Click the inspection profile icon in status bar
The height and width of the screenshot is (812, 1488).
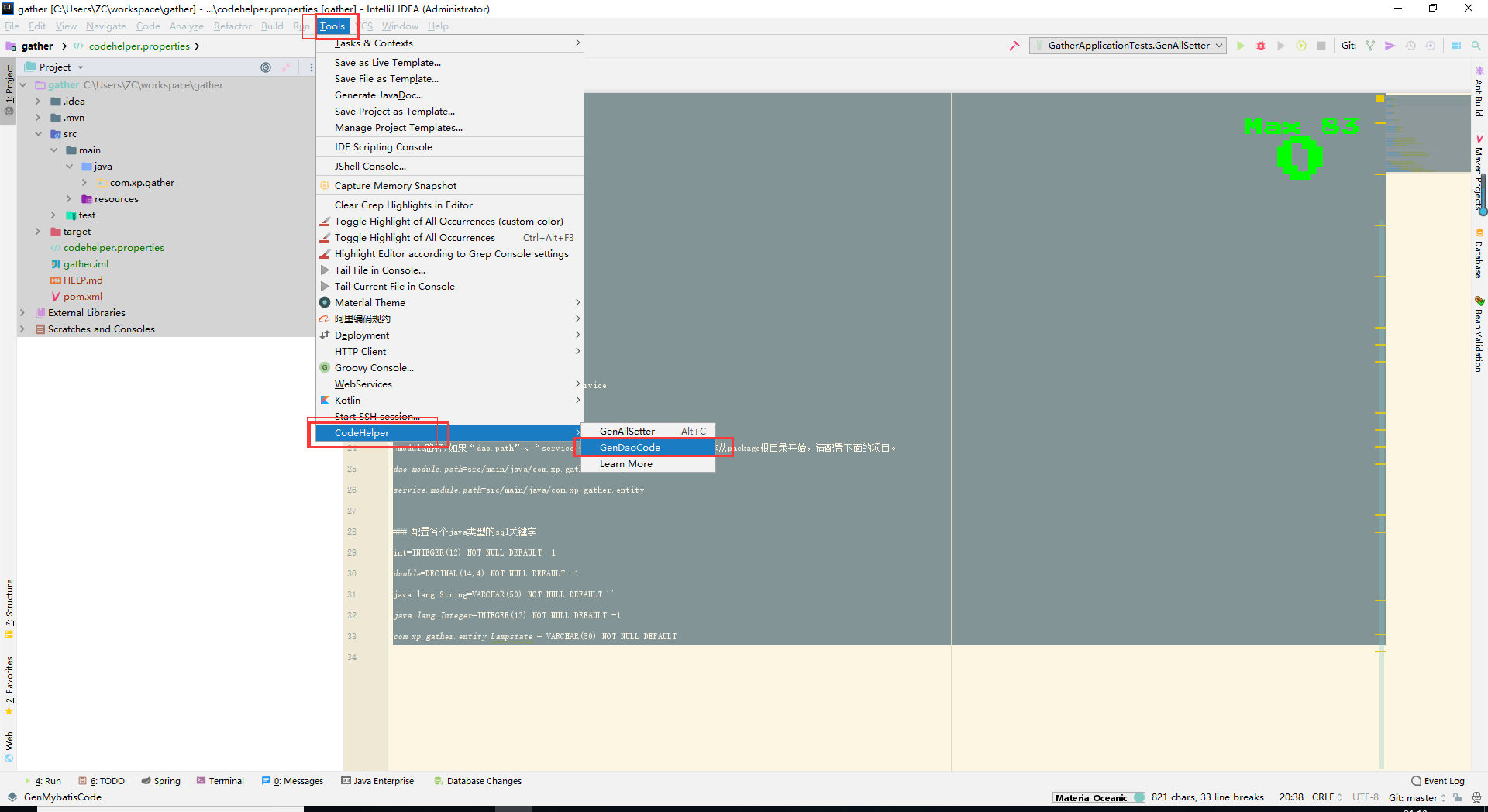1476,797
